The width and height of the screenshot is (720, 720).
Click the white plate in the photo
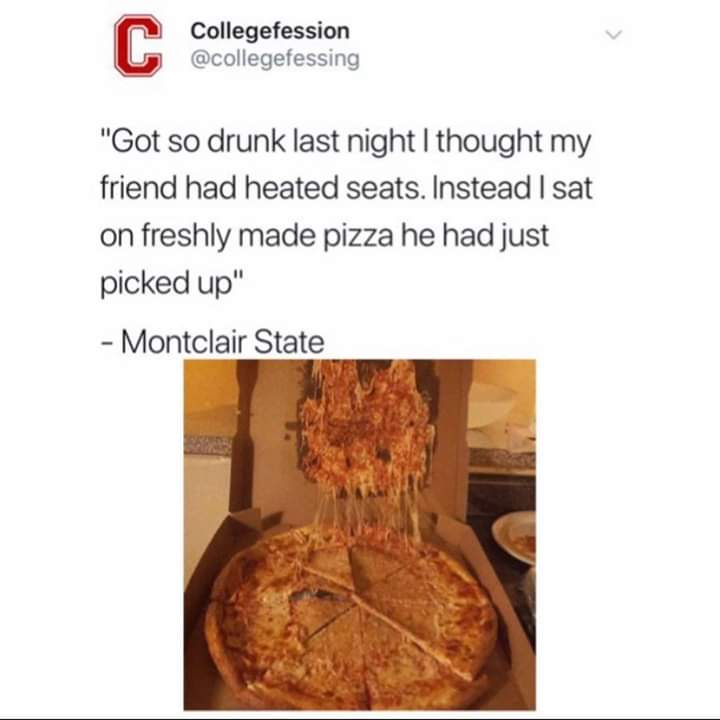pos(515,536)
